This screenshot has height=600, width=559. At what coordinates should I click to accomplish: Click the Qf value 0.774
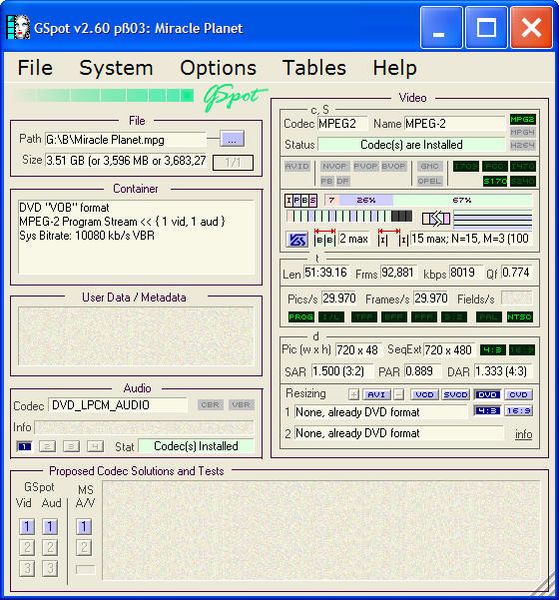tap(516, 272)
